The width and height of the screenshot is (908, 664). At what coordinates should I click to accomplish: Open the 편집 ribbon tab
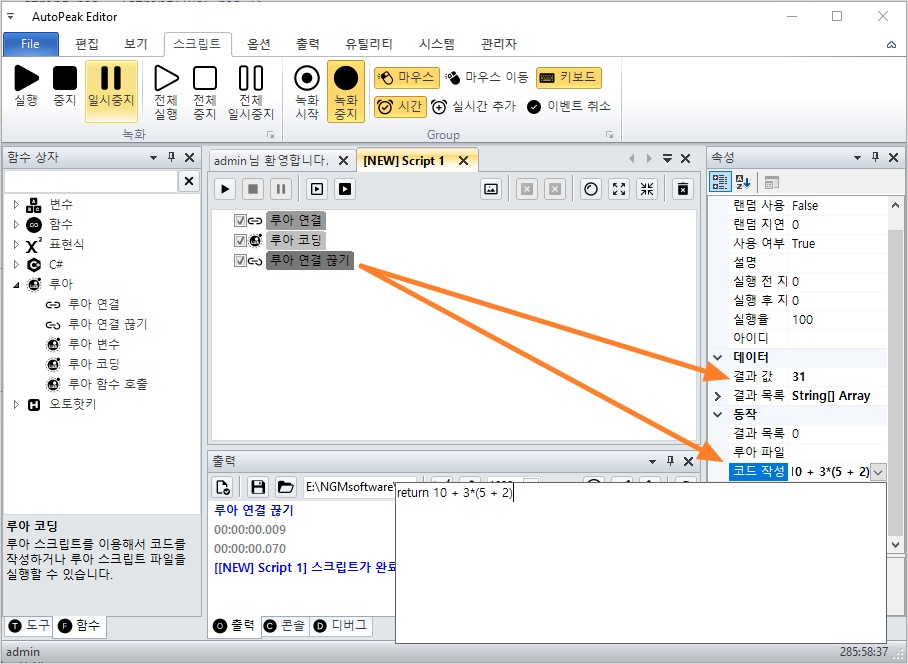click(x=87, y=44)
